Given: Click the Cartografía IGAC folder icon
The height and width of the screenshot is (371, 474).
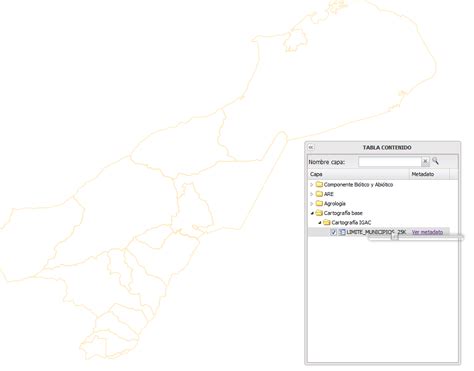Looking at the screenshot, I should click(x=327, y=222).
